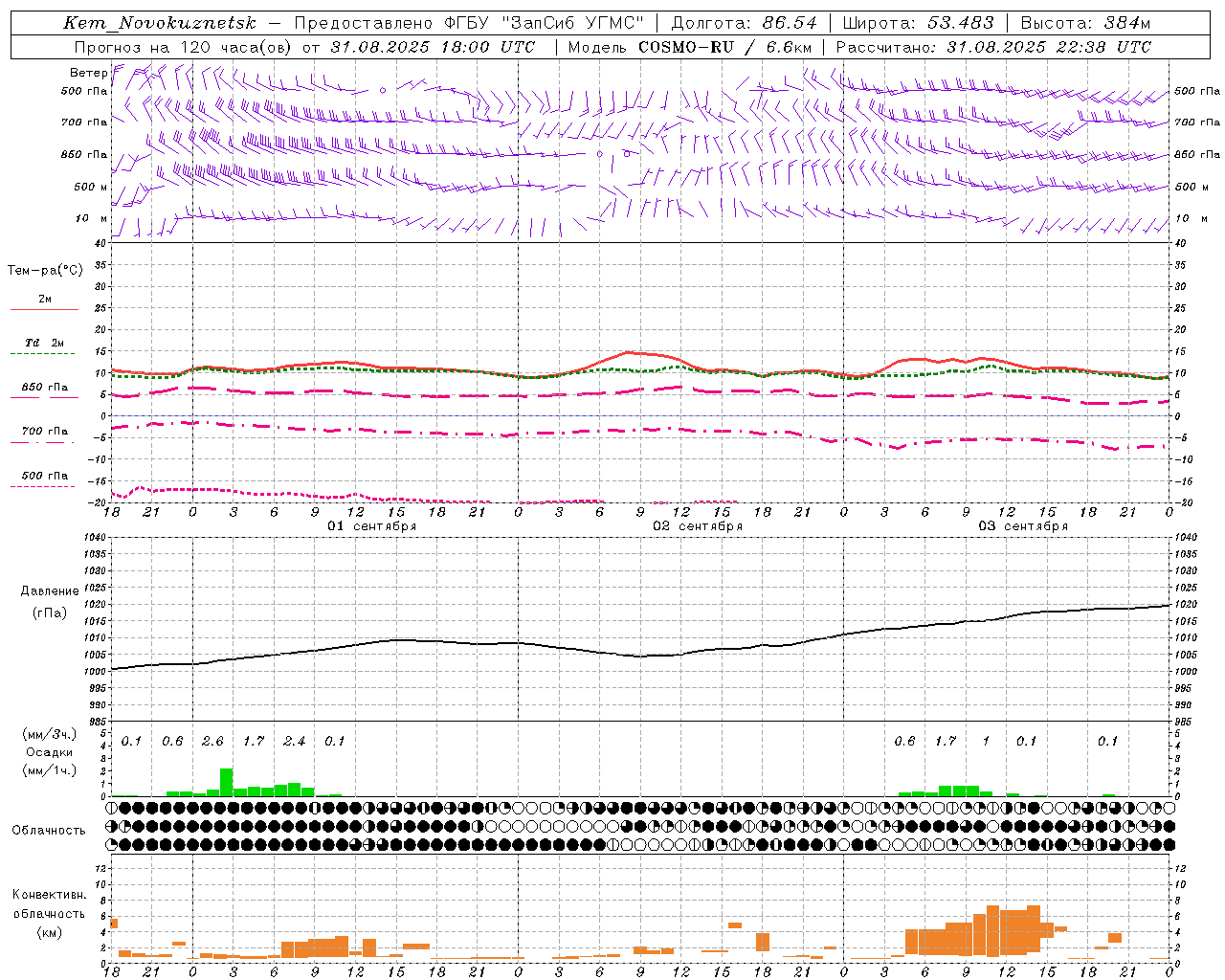Click the '1' three-hour precipitation total
The image size is (1225, 980).
[986, 741]
